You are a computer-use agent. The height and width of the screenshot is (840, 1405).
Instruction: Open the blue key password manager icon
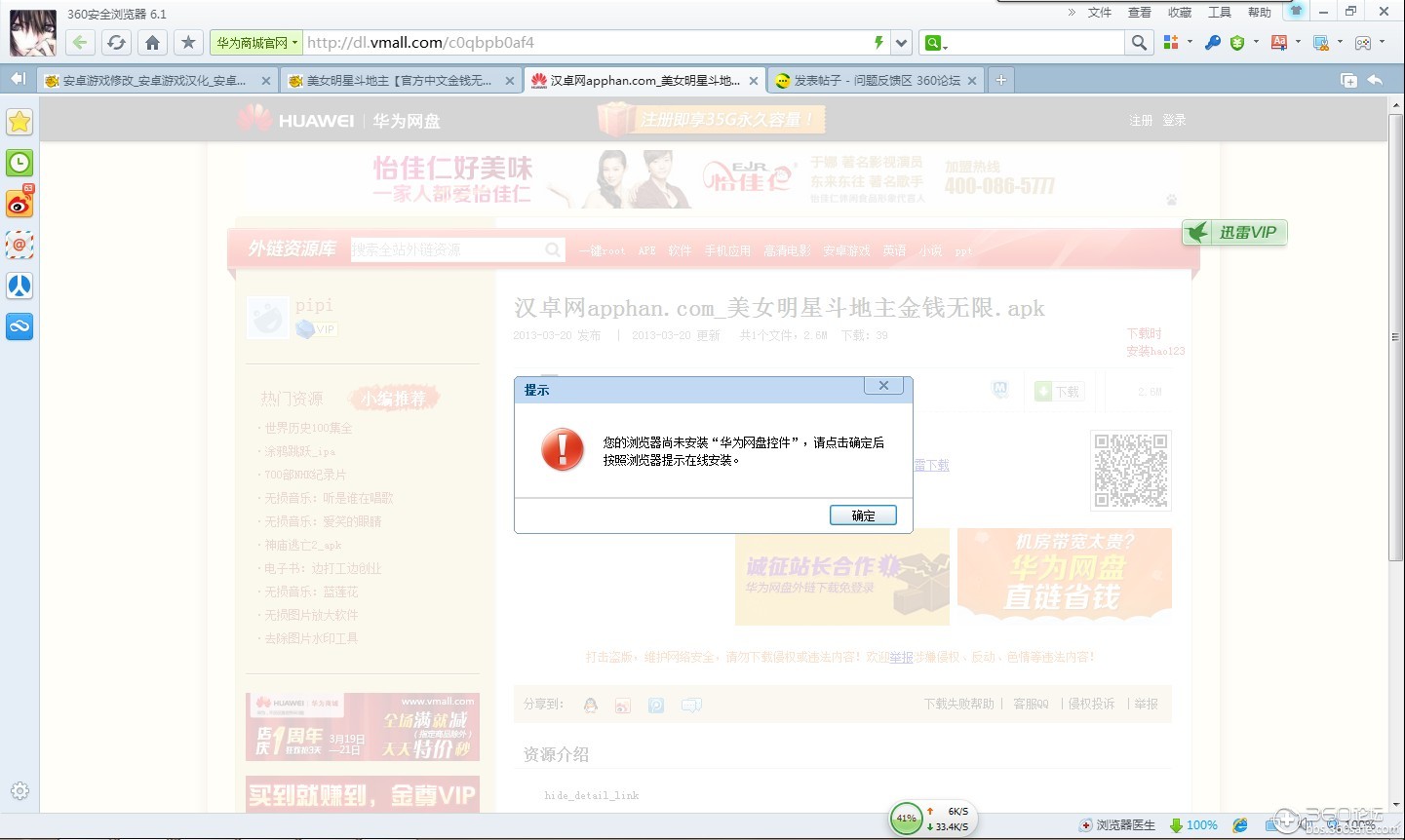click(x=1212, y=43)
